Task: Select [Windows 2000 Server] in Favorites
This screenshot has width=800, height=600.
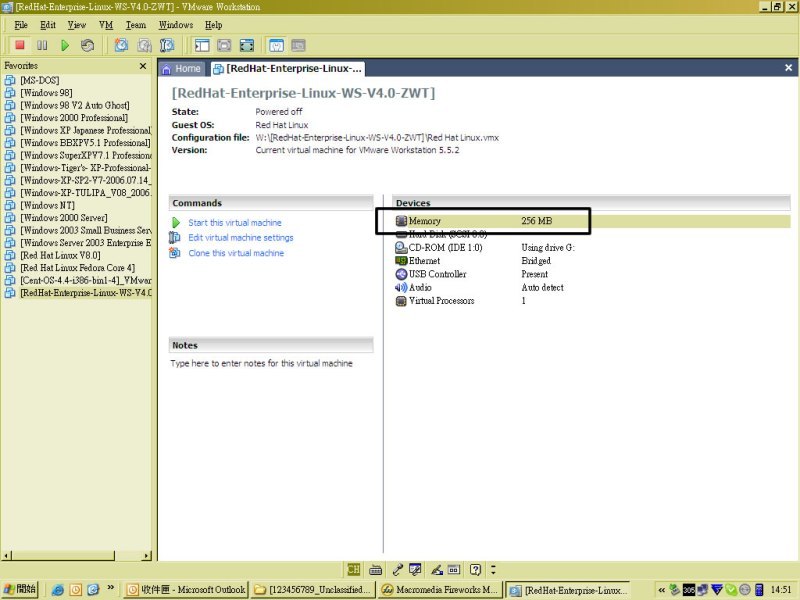Action: 64,218
